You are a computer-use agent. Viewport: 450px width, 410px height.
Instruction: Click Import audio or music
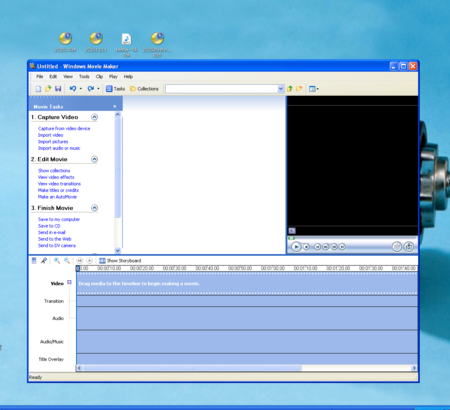pos(59,148)
